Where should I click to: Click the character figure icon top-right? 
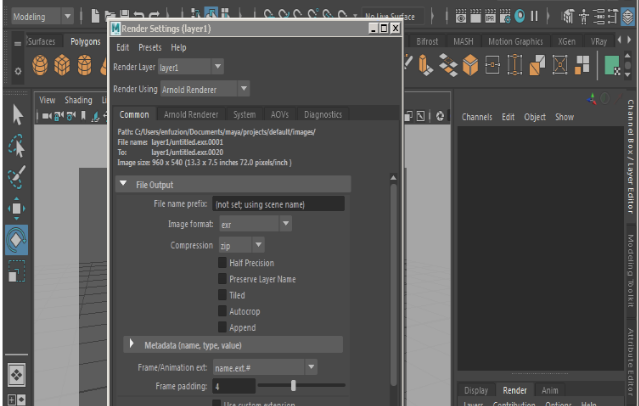pyautogui.click(x=584, y=17)
